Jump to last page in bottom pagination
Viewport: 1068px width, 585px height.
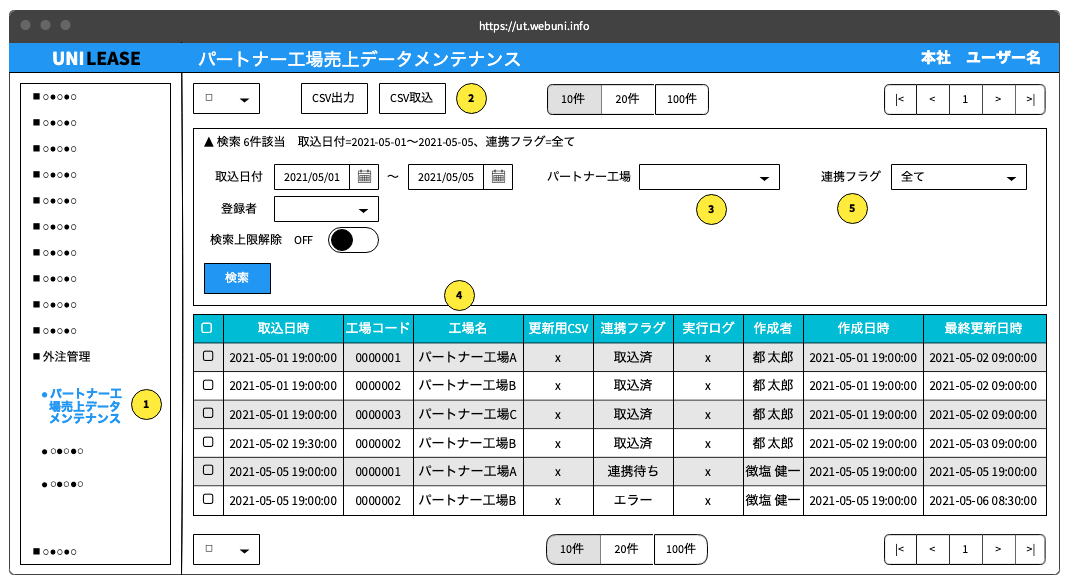click(x=1030, y=549)
